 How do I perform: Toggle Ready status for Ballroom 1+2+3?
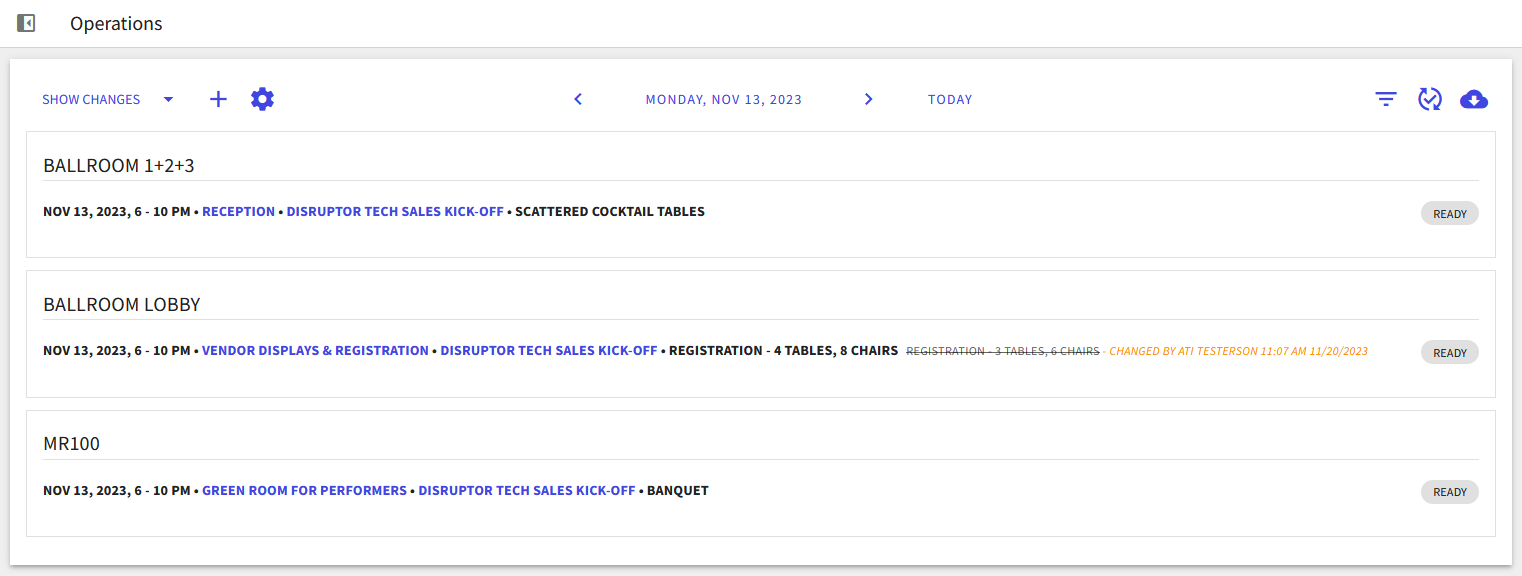click(1449, 213)
